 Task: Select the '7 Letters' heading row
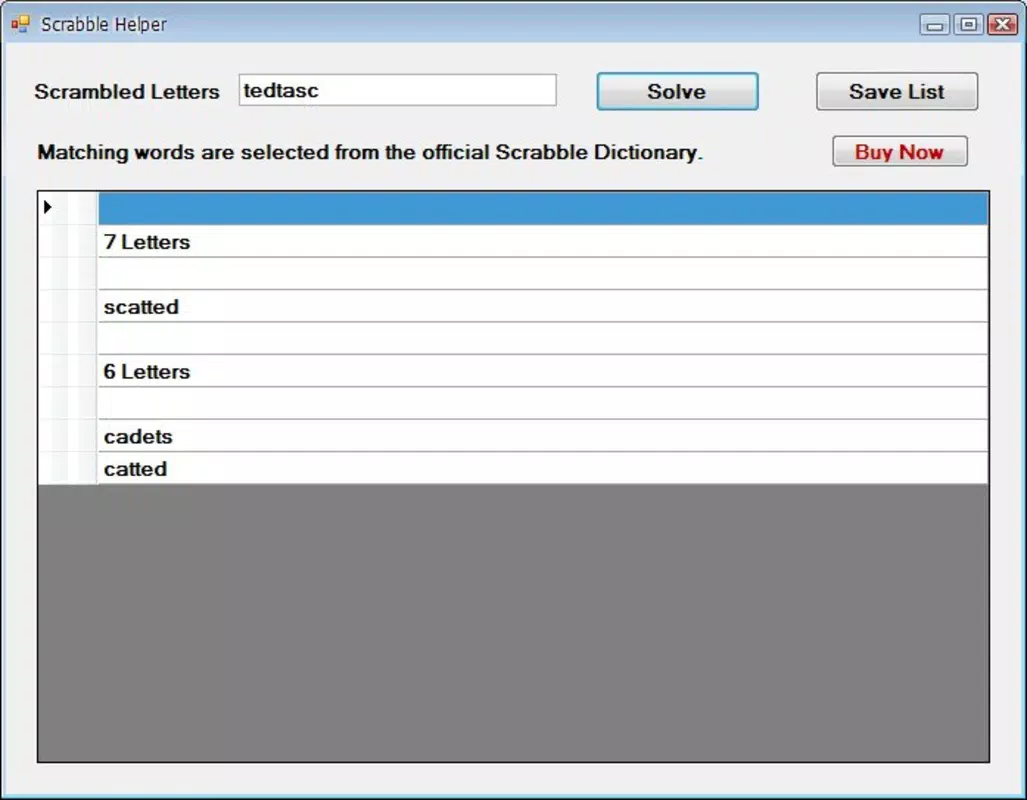(543, 242)
